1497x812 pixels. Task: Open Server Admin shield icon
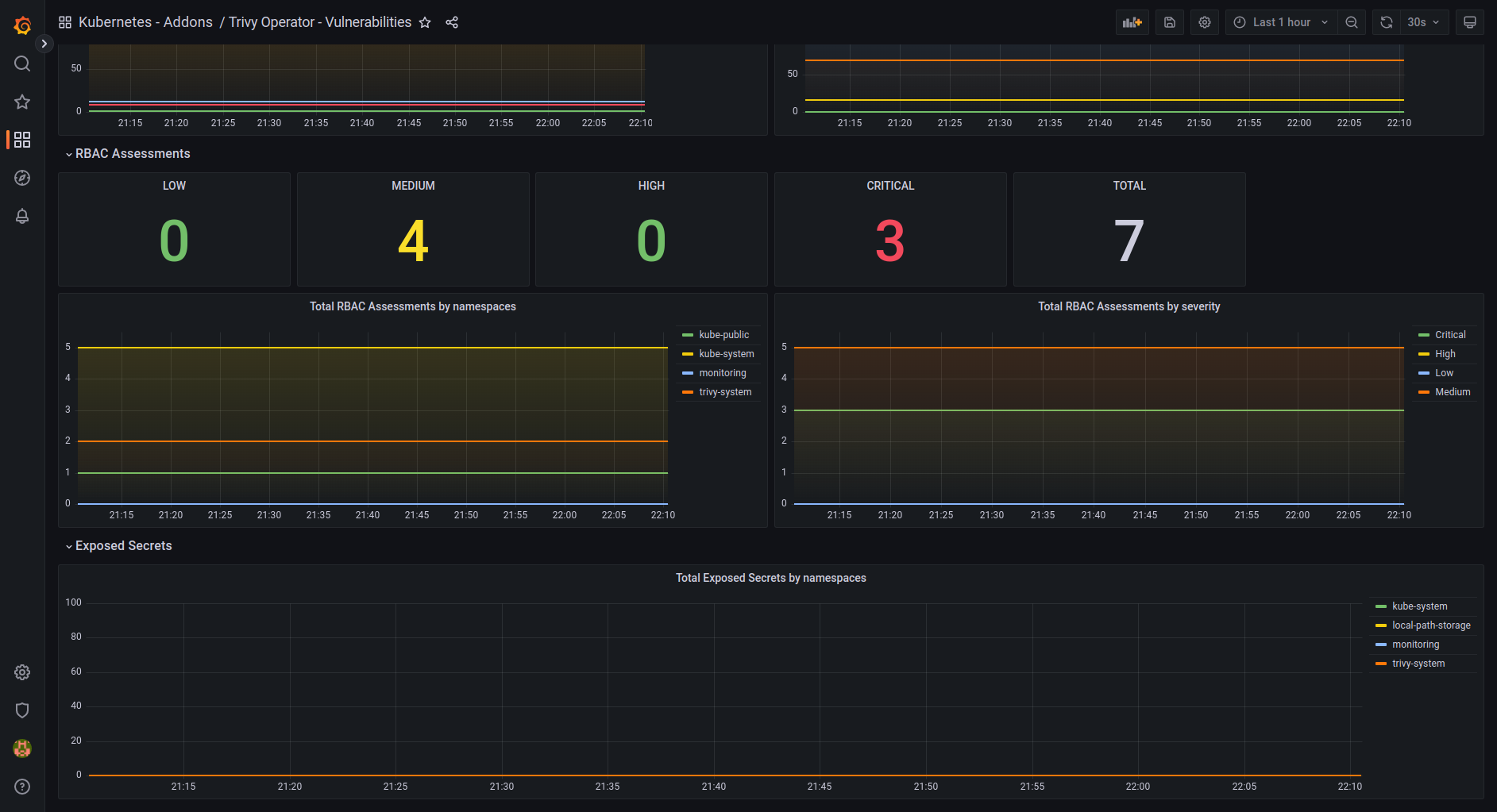point(22,710)
